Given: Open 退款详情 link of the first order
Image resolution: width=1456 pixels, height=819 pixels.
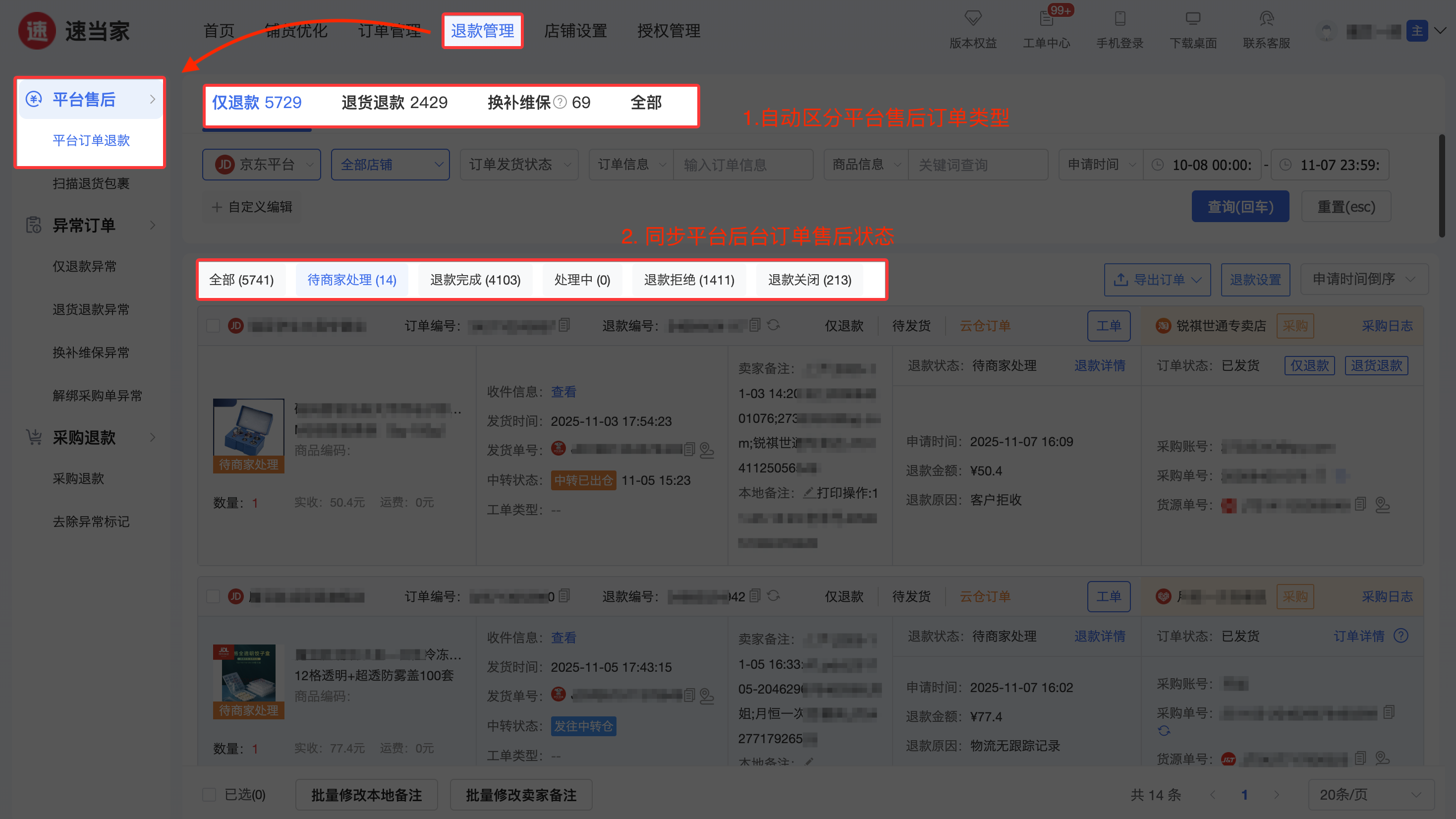Looking at the screenshot, I should click(x=1099, y=366).
